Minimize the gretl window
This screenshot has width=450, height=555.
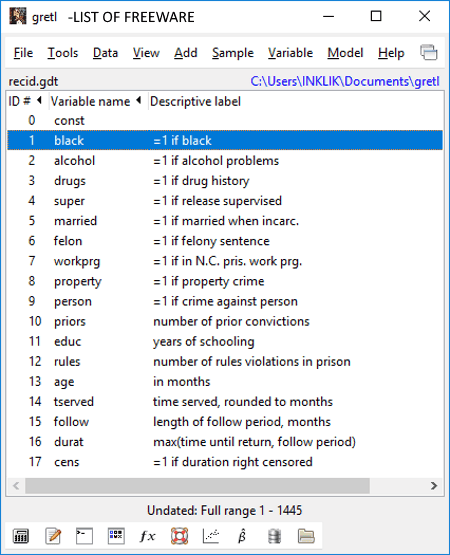click(x=328, y=16)
